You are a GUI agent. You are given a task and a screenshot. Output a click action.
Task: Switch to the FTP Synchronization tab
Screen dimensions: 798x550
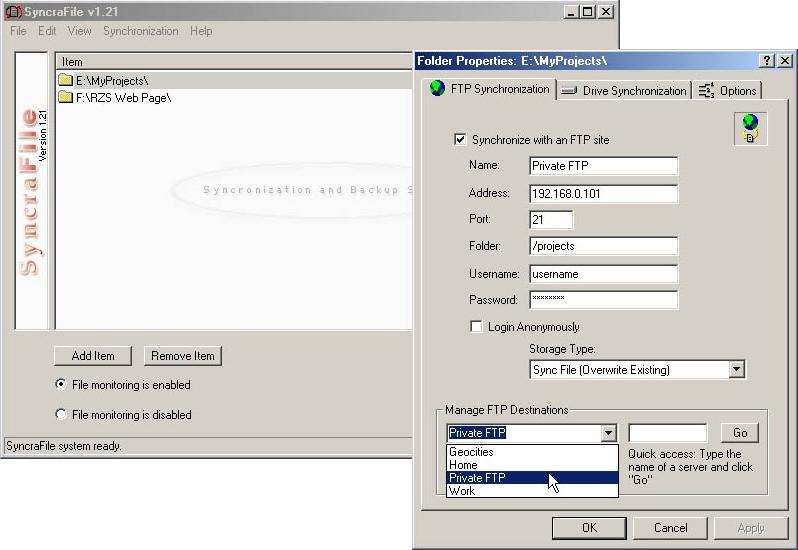[x=489, y=89]
